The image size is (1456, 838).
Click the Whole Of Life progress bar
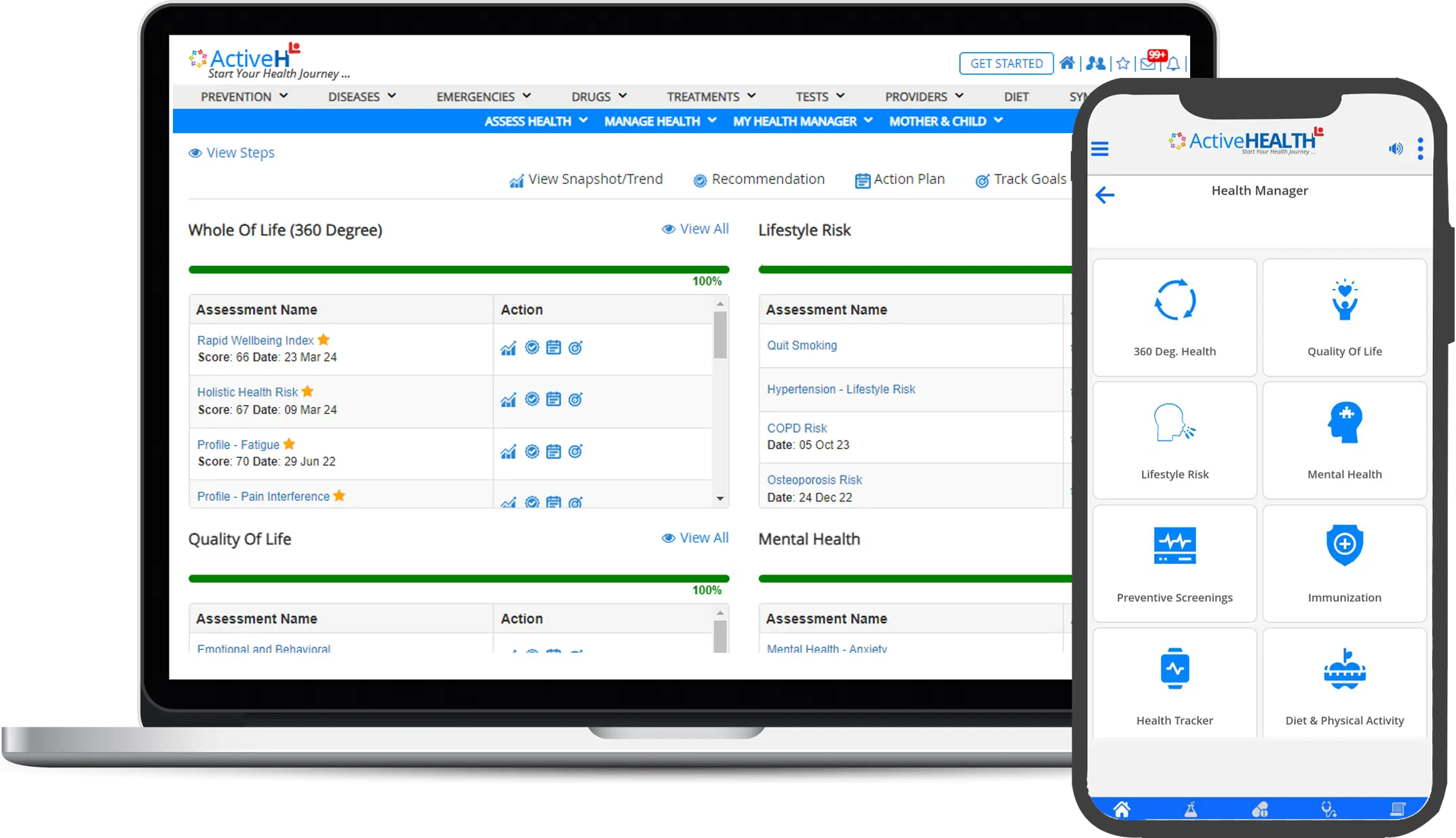(x=458, y=269)
